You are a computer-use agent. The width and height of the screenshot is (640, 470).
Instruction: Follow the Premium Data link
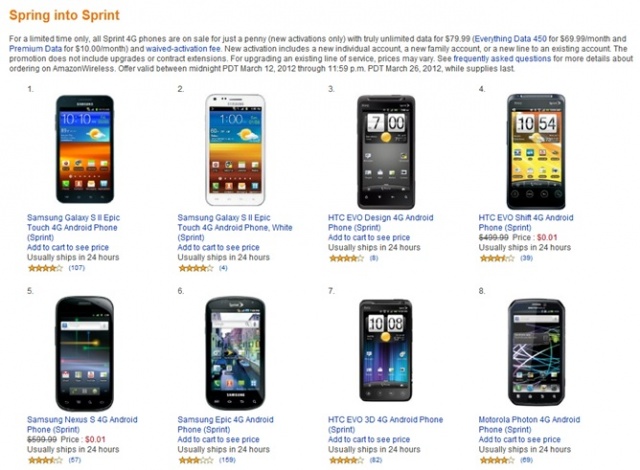click(36, 49)
